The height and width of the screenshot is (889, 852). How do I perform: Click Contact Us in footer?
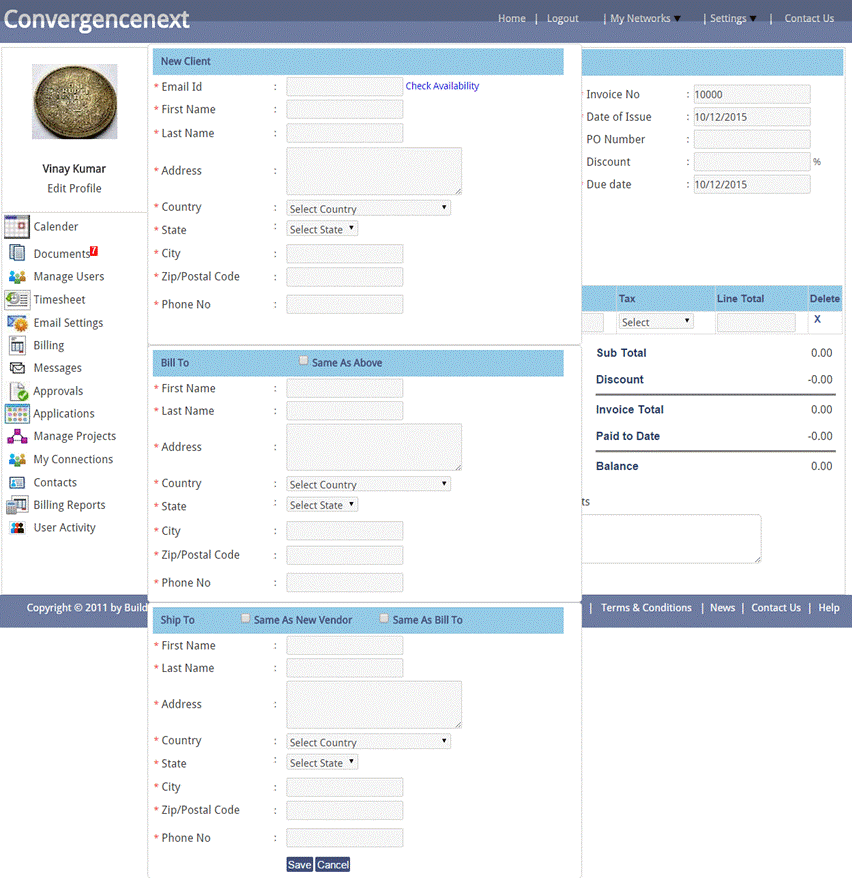tap(776, 608)
